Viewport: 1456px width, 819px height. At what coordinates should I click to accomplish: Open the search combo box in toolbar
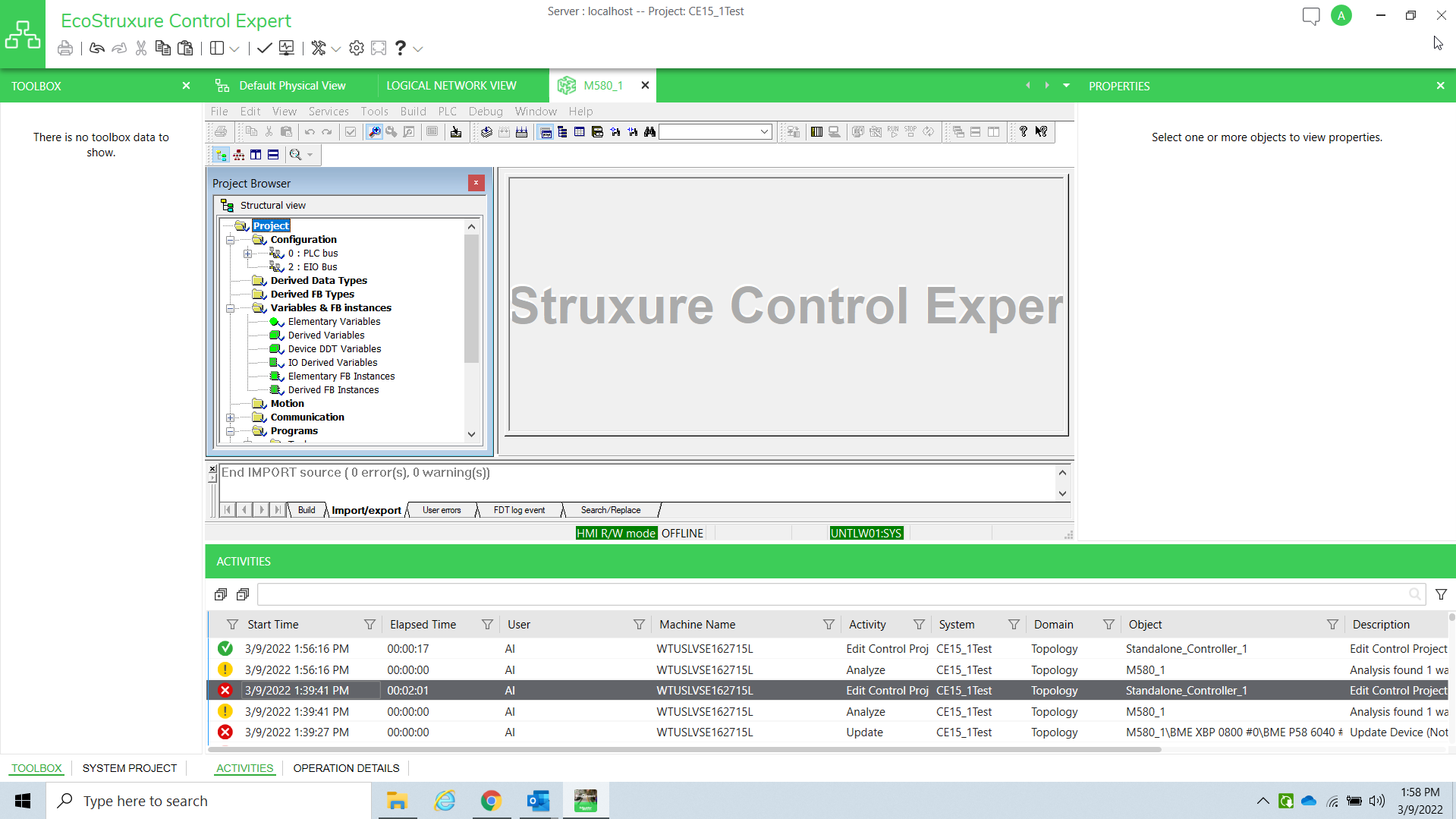pyautogui.click(x=715, y=132)
